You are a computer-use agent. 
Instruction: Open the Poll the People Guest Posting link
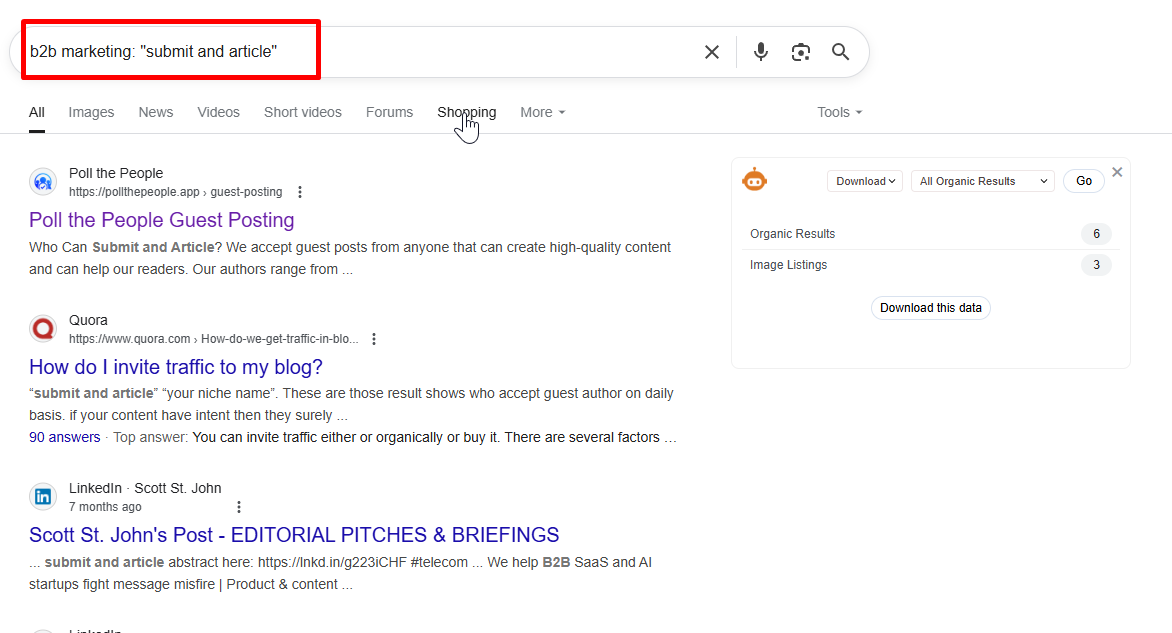pyautogui.click(x=161, y=220)
